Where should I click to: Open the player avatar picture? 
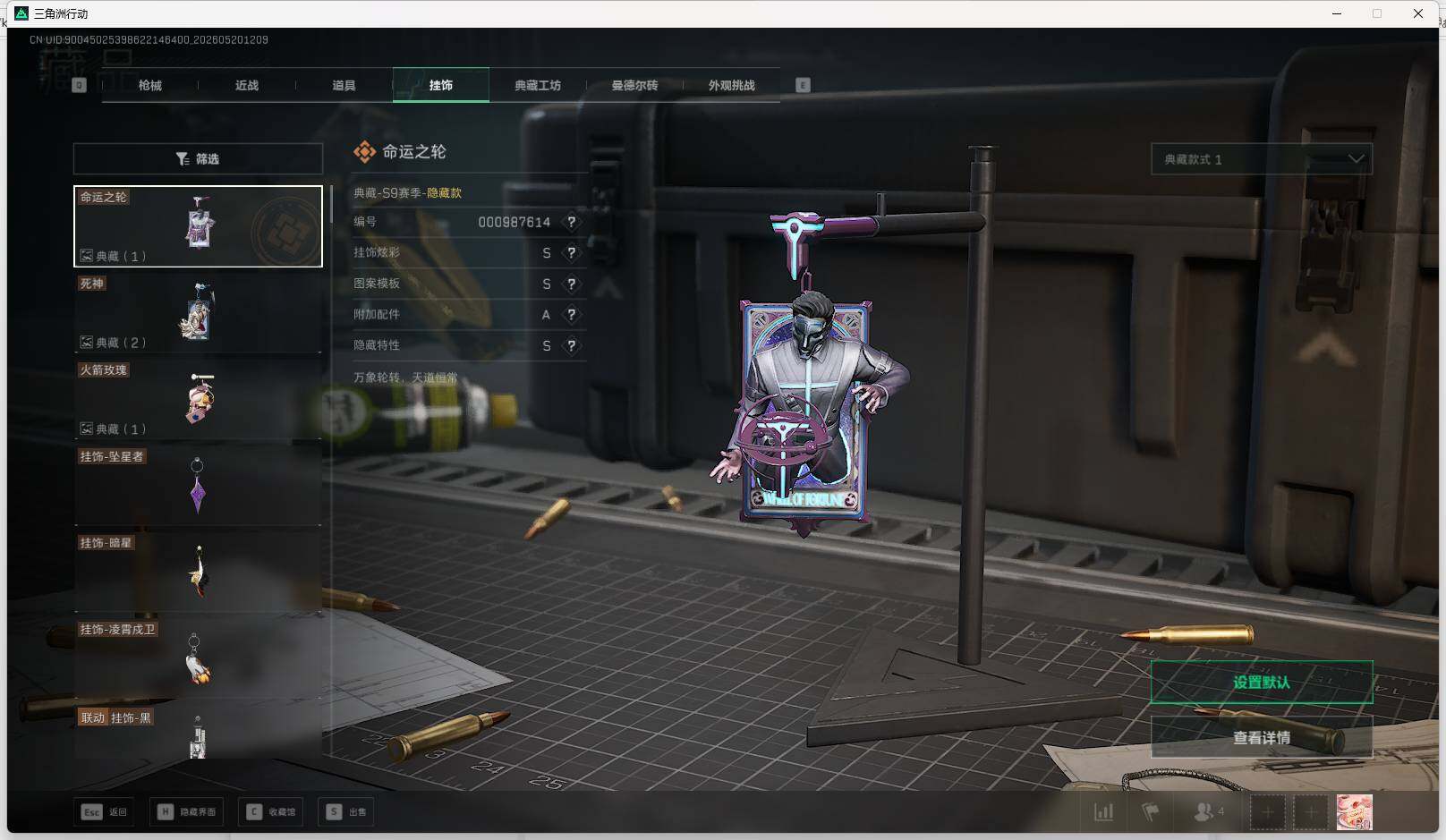pos(1354,812)
